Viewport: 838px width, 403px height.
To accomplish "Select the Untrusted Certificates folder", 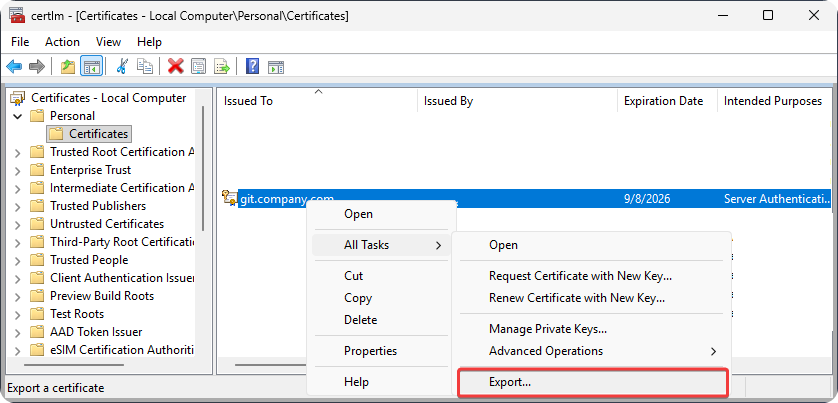I will (x=107, y=224).
